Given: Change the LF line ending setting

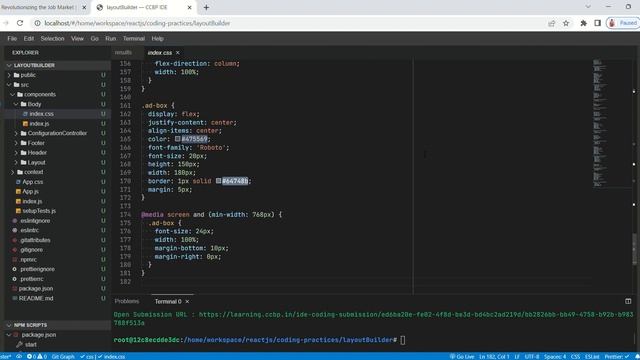Looking at the screenshot, I should (x=517, y=356).
